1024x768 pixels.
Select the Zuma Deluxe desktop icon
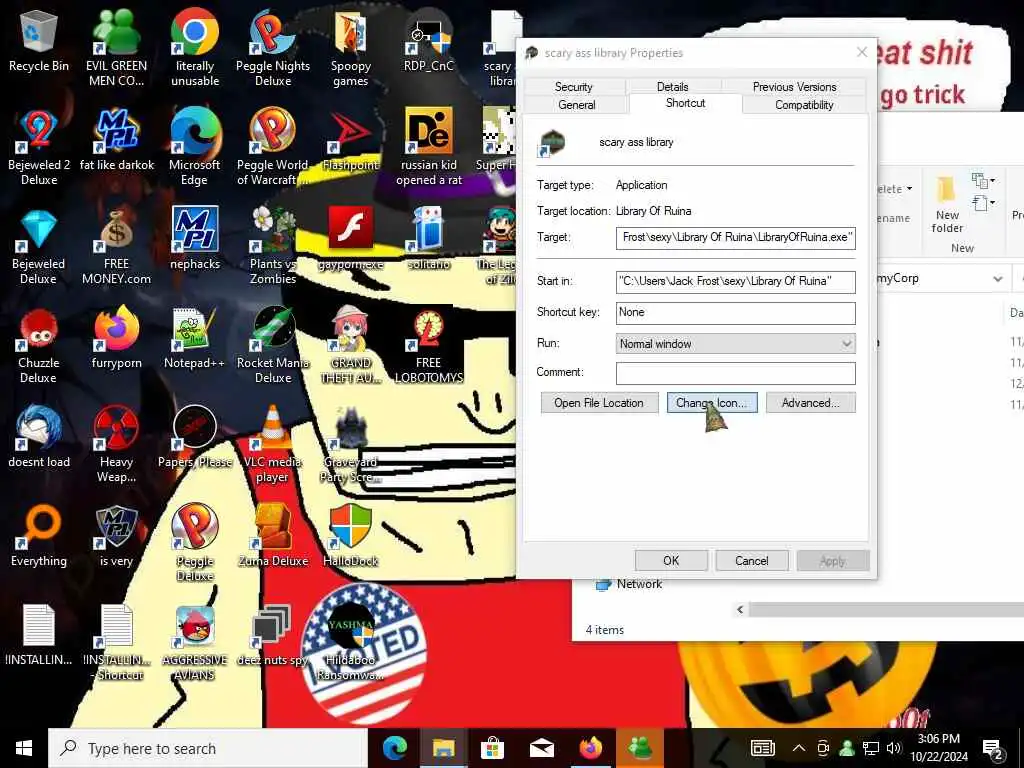click(273, 536)
